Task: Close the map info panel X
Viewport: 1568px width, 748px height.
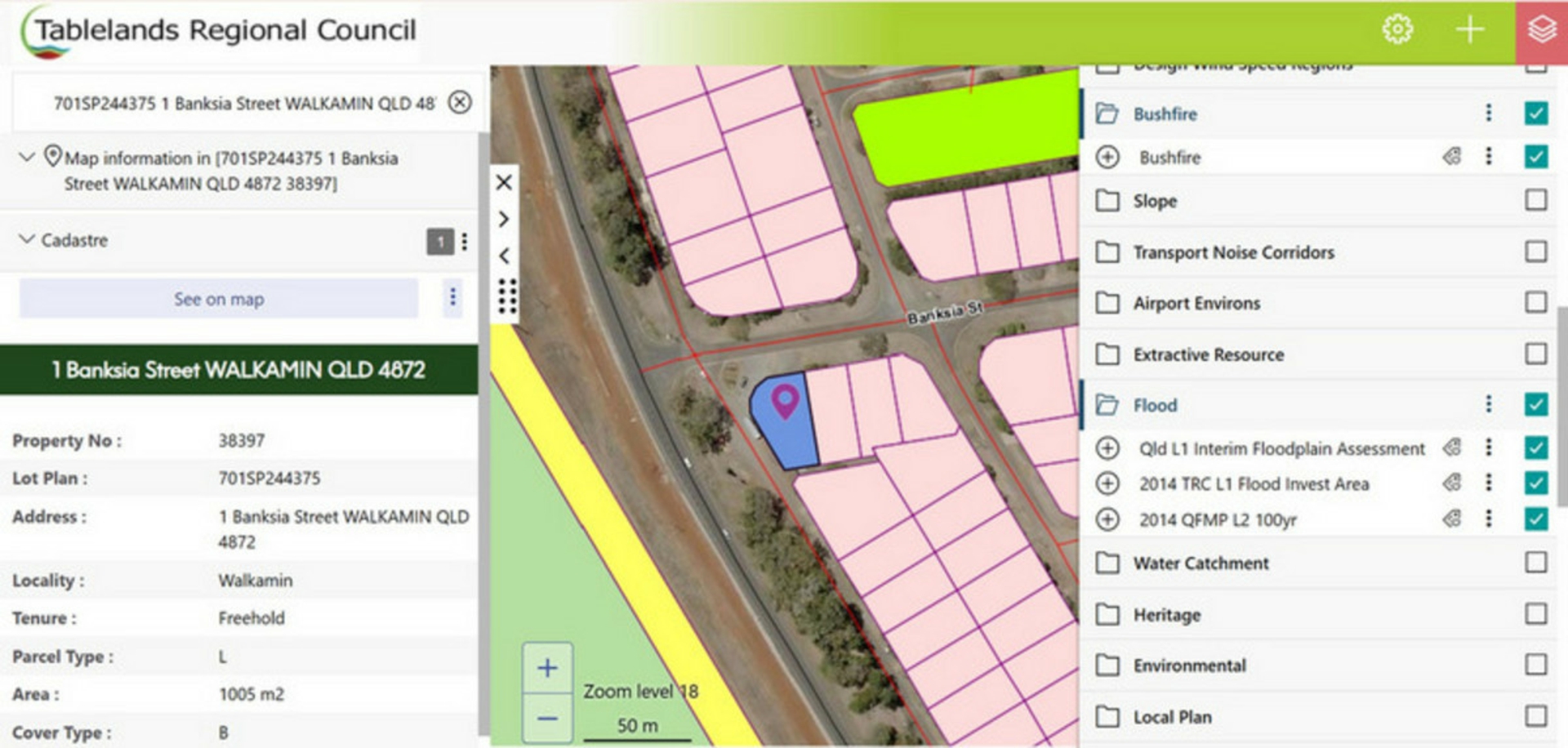Action: pyautogui.click(x=505, y=182)
